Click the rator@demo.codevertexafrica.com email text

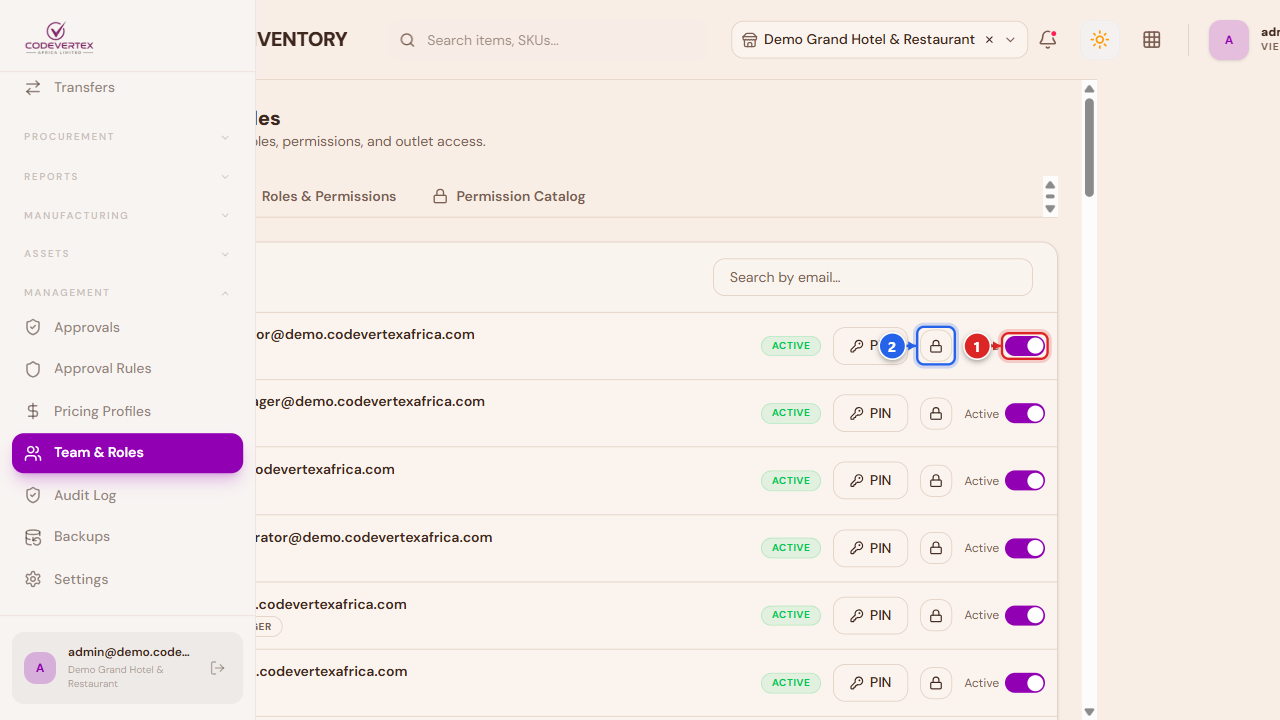click(374, 537)
